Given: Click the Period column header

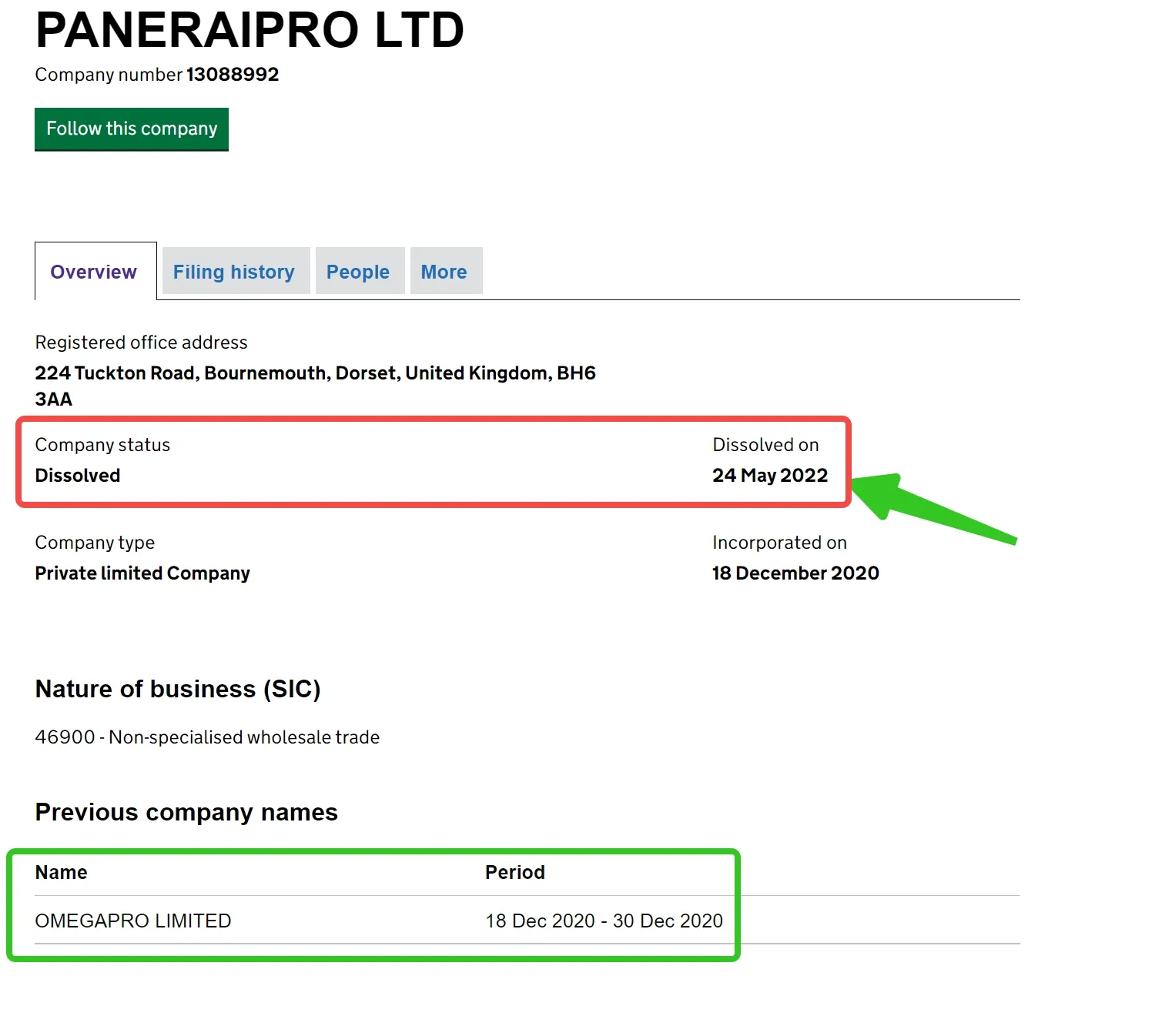Looking at the screenshot, I should (x=515, y=872).
